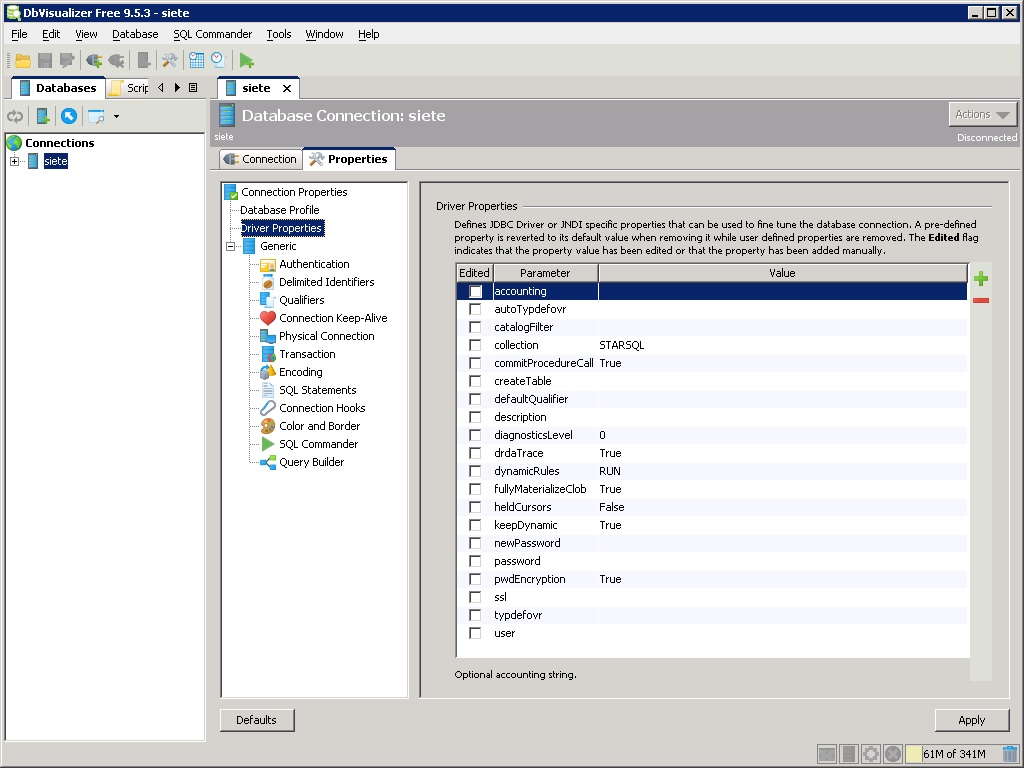Viewport: 1024px width, 768px height.
Task: Check the Edited box for heldCursors
Action: (x=475, y=507)
